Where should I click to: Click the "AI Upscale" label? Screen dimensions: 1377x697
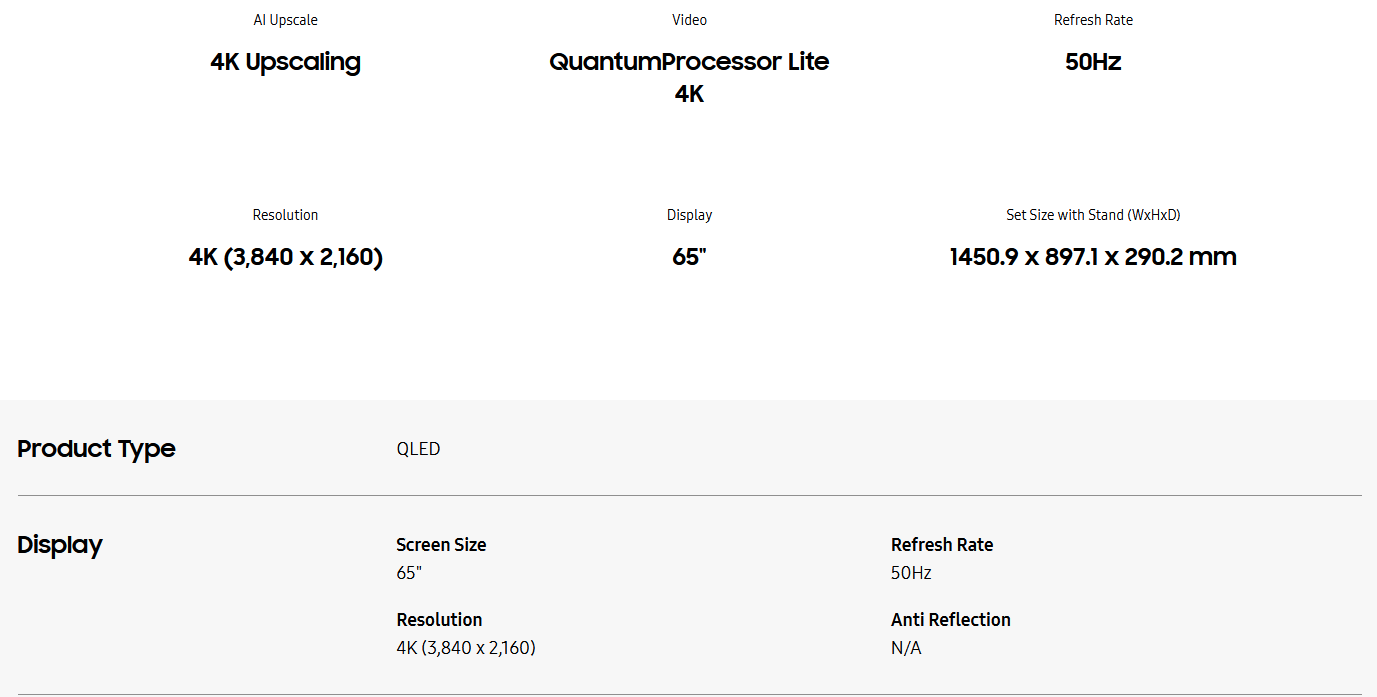coord(285,20)
